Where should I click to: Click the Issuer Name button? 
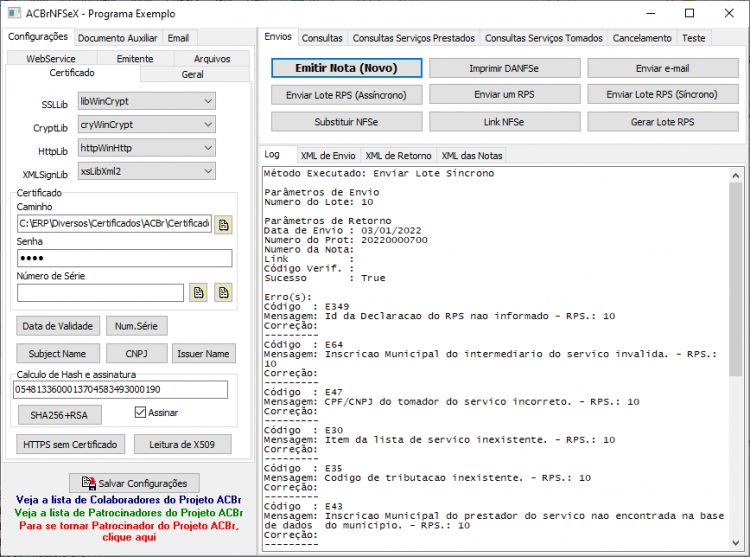point(204,354)
